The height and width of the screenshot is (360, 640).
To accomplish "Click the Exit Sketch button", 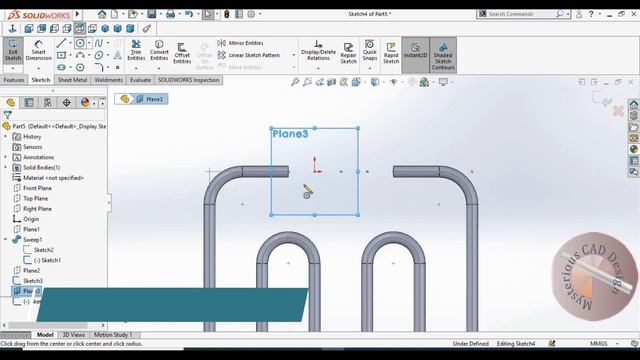I will point(13,50).
